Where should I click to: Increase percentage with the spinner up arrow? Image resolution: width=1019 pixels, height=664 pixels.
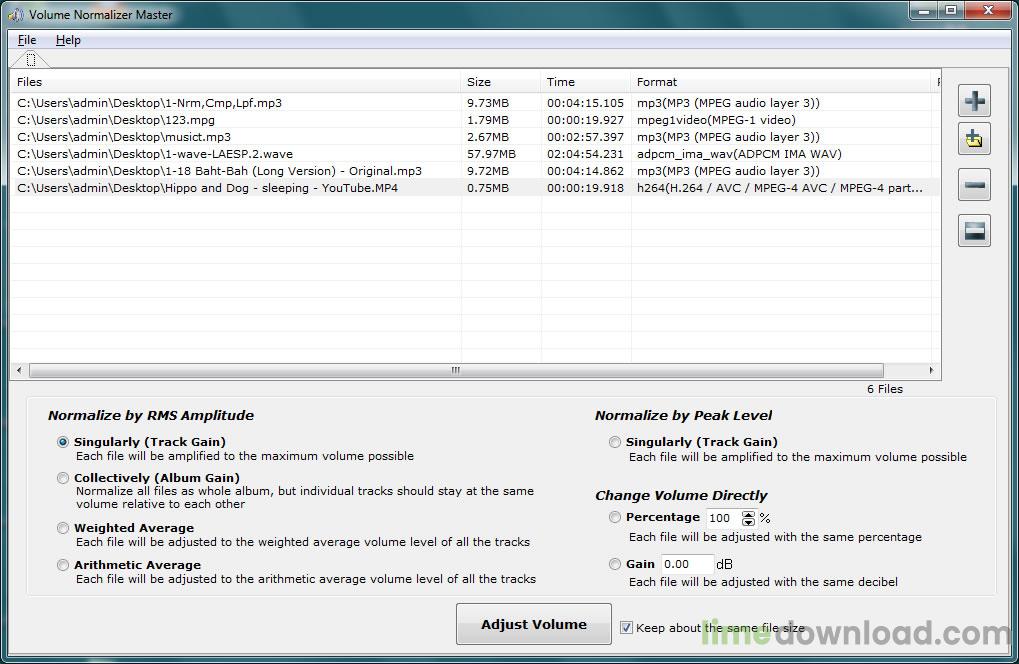[749, 515]
